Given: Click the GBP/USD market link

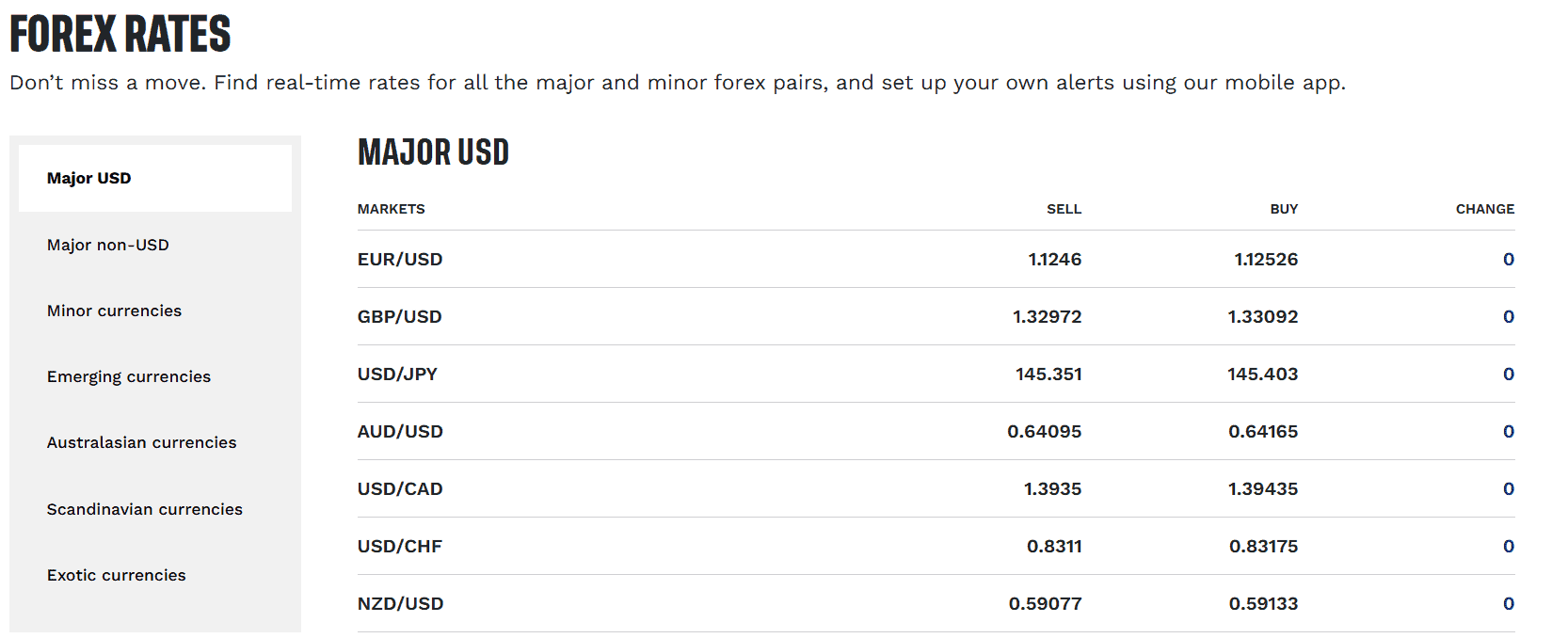Looking at the screenshot, I should pyautogui.click(x=400, y=317).
